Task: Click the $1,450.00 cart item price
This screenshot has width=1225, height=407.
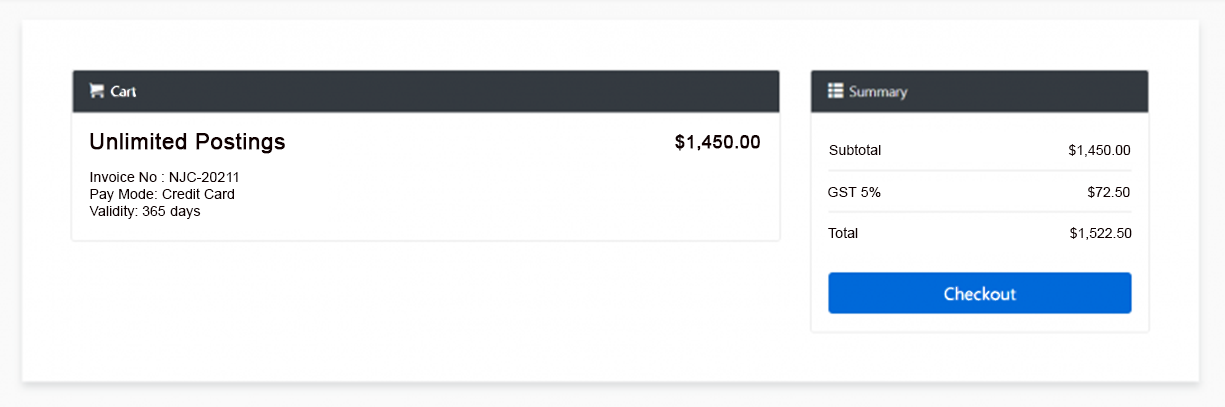Action: point(717,142)
